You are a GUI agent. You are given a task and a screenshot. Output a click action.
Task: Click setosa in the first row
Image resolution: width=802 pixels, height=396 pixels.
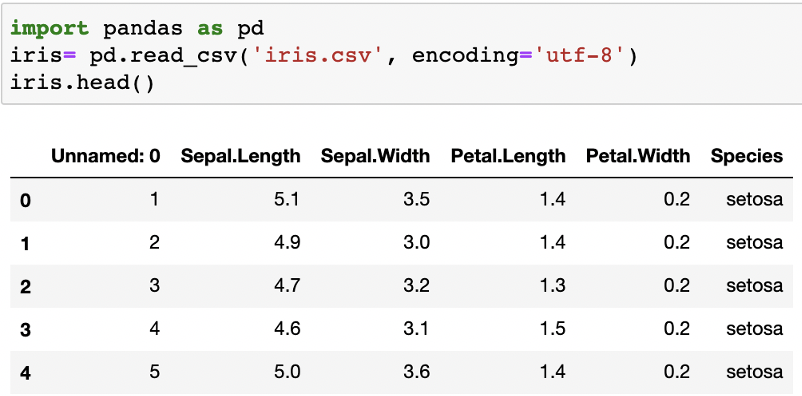[754, 199]
